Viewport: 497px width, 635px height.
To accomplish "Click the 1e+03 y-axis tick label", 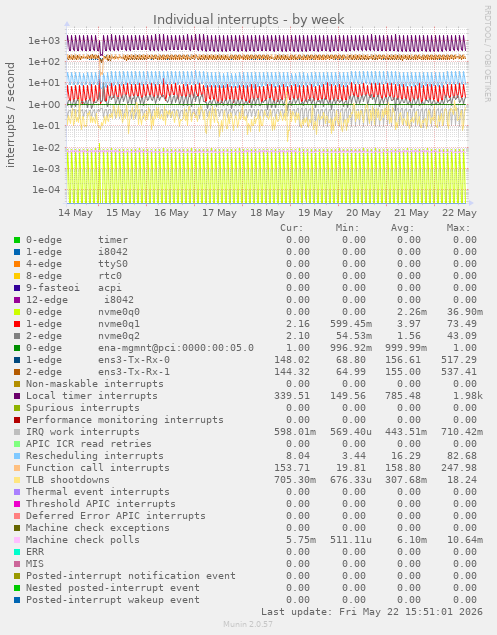I will (x=44, y=40).
